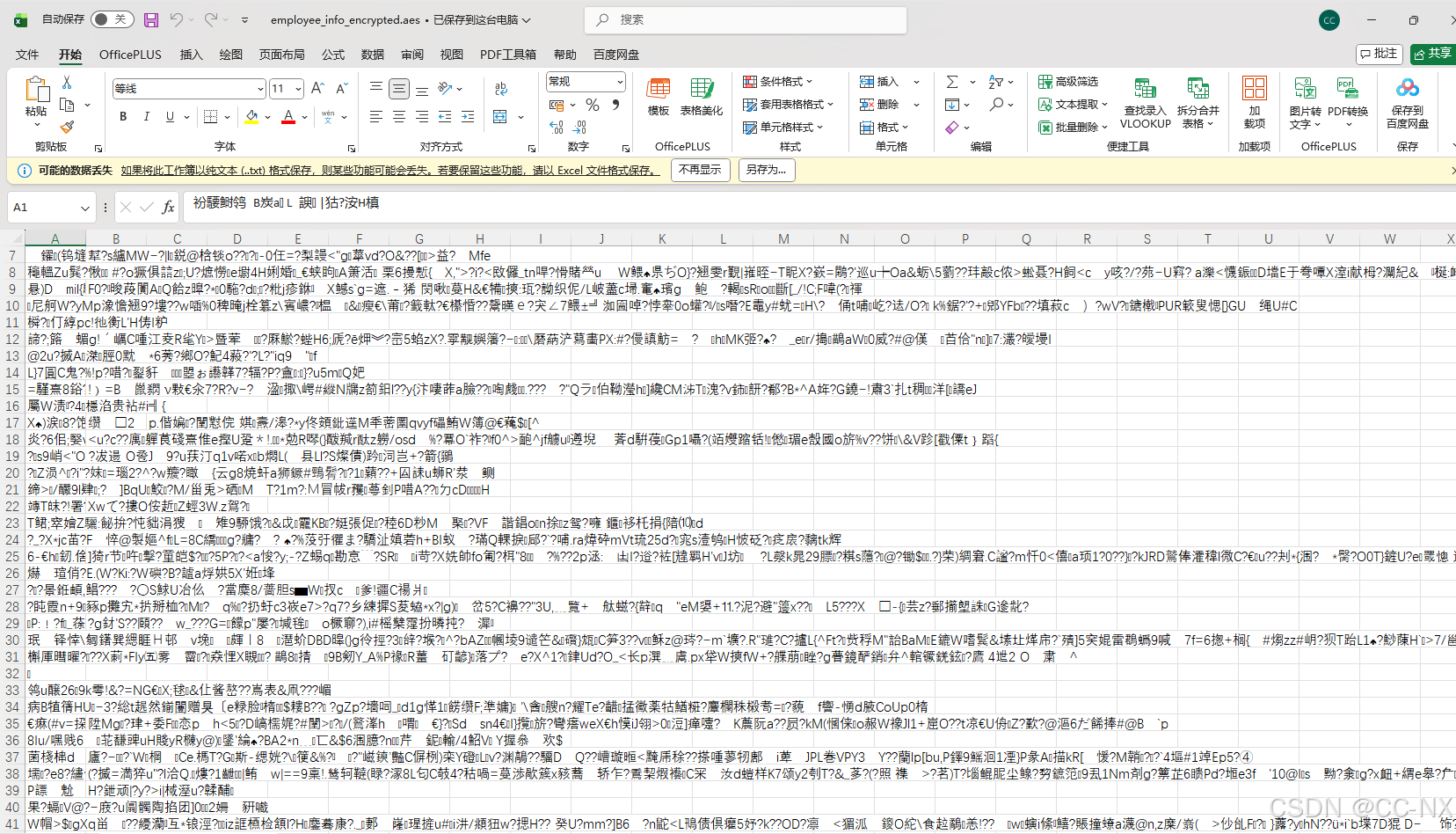Viewport: 1456px width, 834px height.
Task: Click the Copy icon in clipboard group
Action: (x=67, y=105)
